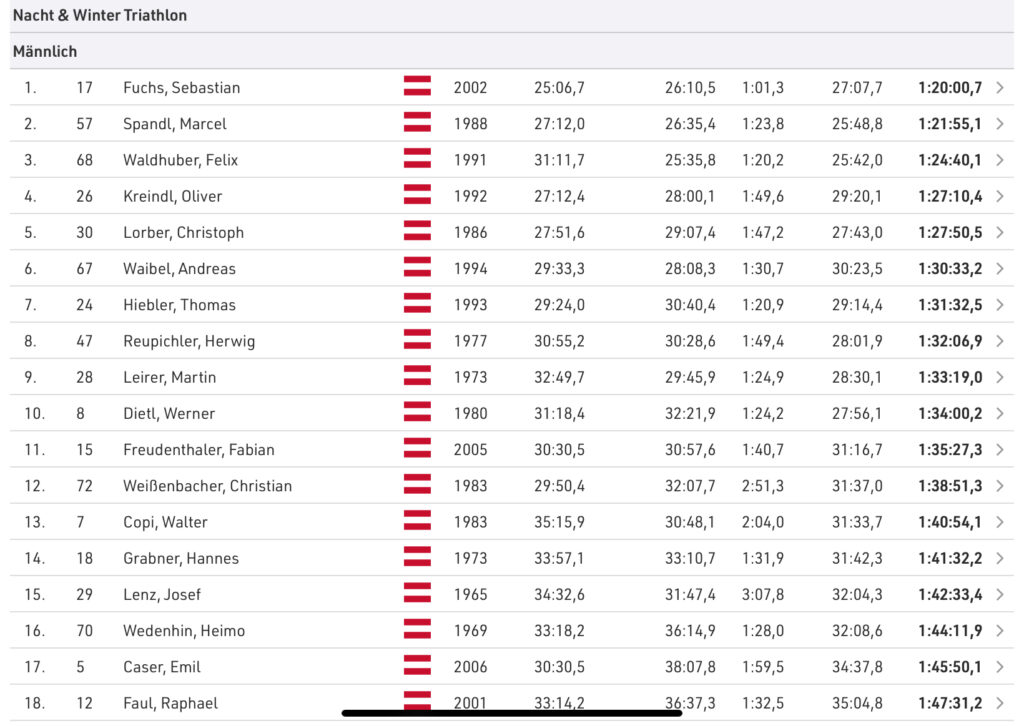
Task: Select the Männlich category header
Action: [45, 51]
